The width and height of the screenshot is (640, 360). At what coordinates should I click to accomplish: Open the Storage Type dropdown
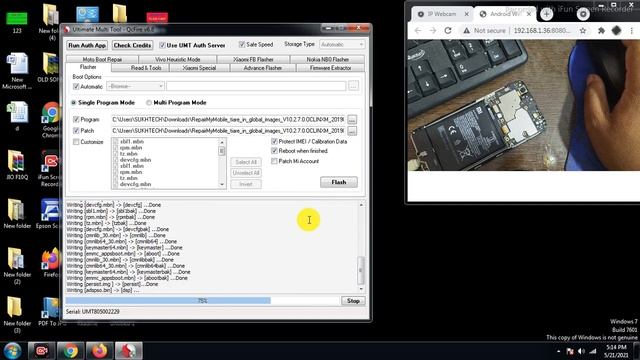(x=342, y=44)
